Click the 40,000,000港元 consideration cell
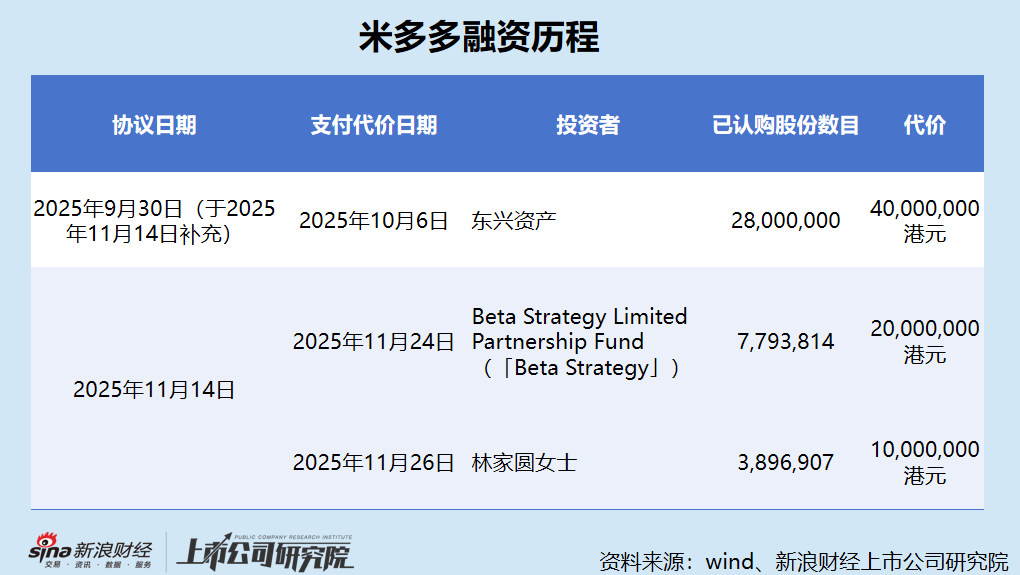 [924, 221]
